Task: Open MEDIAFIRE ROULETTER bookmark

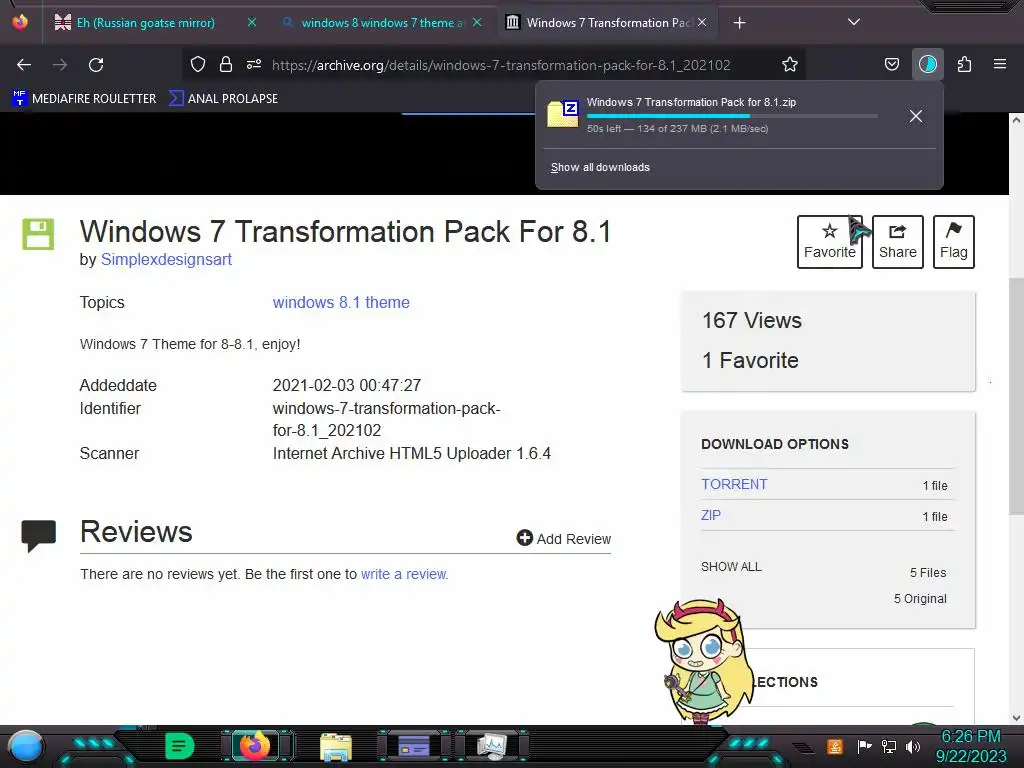Action: pyautogui.click(x=84, y=99)
